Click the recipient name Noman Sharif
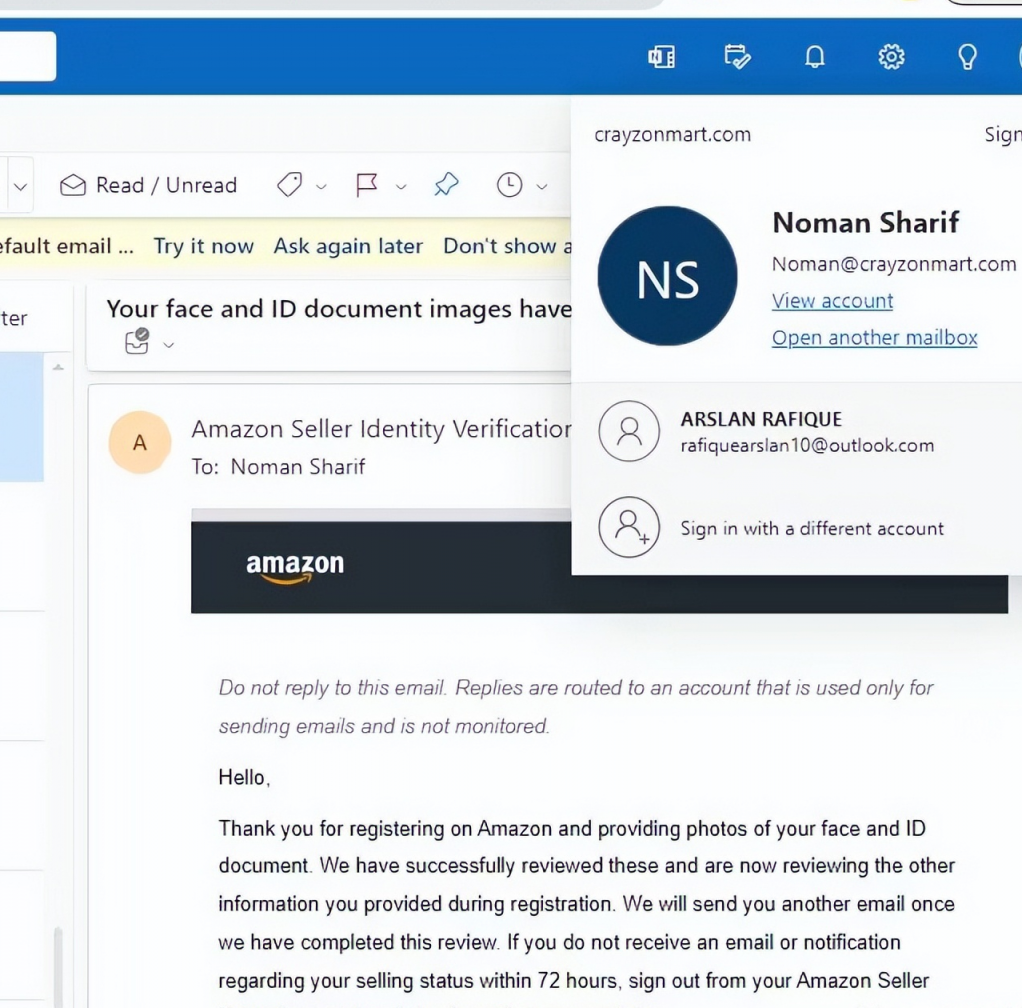The width and height of the screenshot is (1022, 1008). [298, 467]
